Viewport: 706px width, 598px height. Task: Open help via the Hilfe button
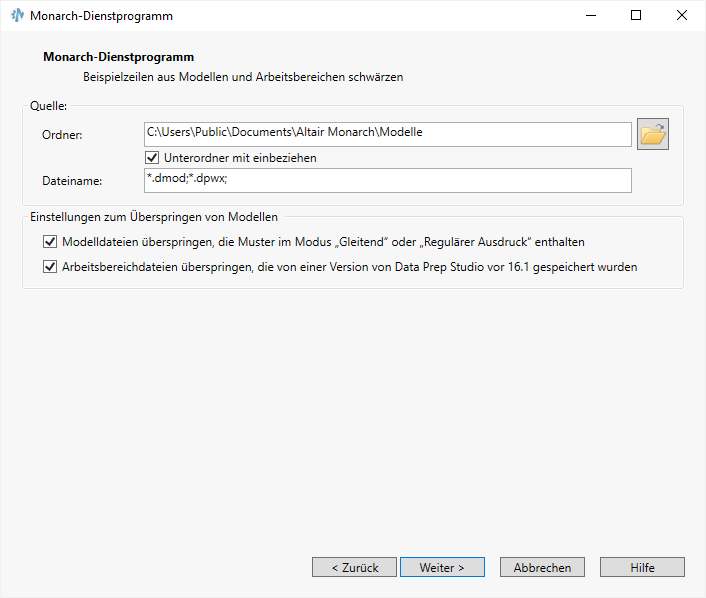click(x=642, y=567)
